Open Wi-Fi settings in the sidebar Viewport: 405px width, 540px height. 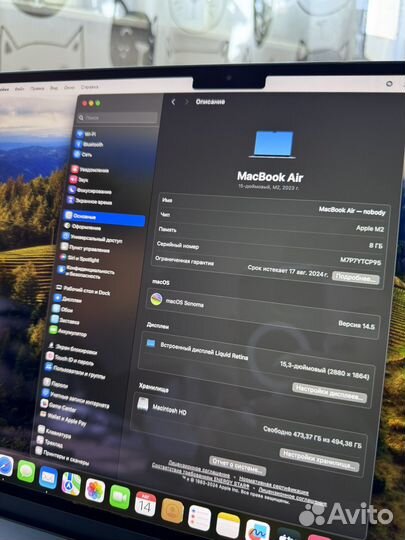pyautogui.click(x=86, y=134)
